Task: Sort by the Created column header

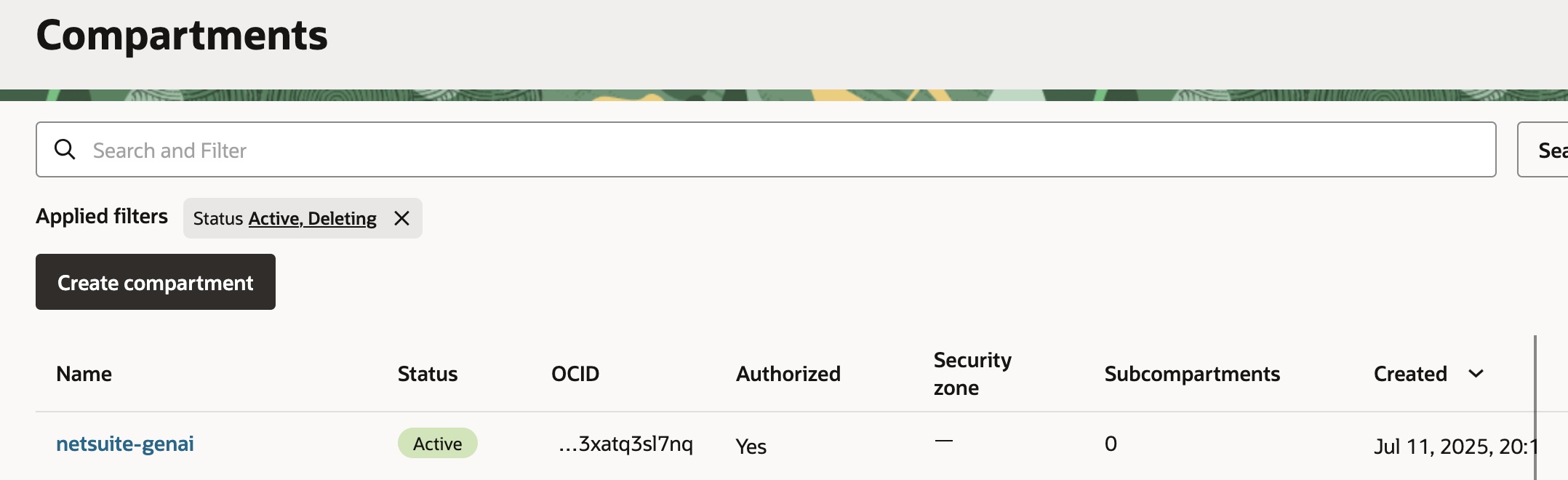Action: [x=1410, y=374]
